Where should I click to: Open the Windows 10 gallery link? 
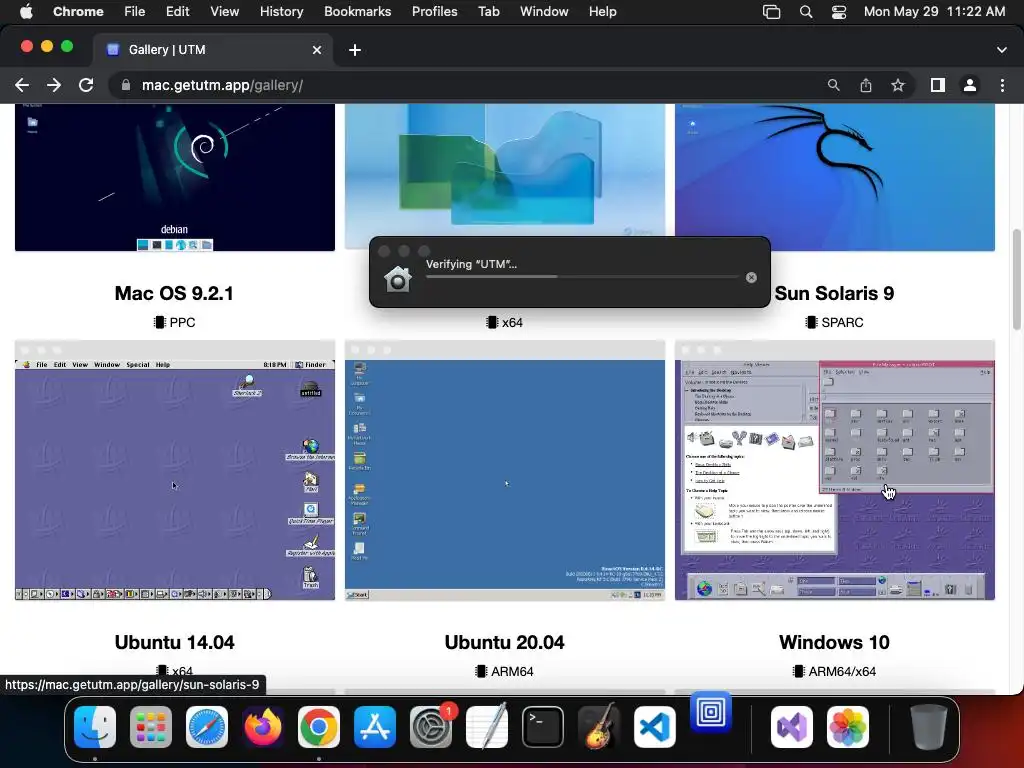pos(834,642)
